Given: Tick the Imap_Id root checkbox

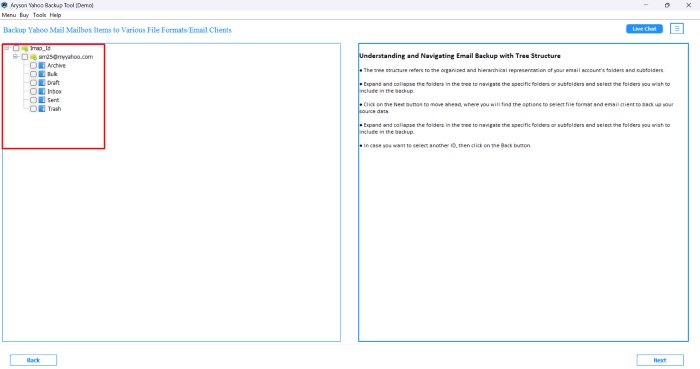Looking at the screenshot, I should pyautogui.click(x=16, y=48).
